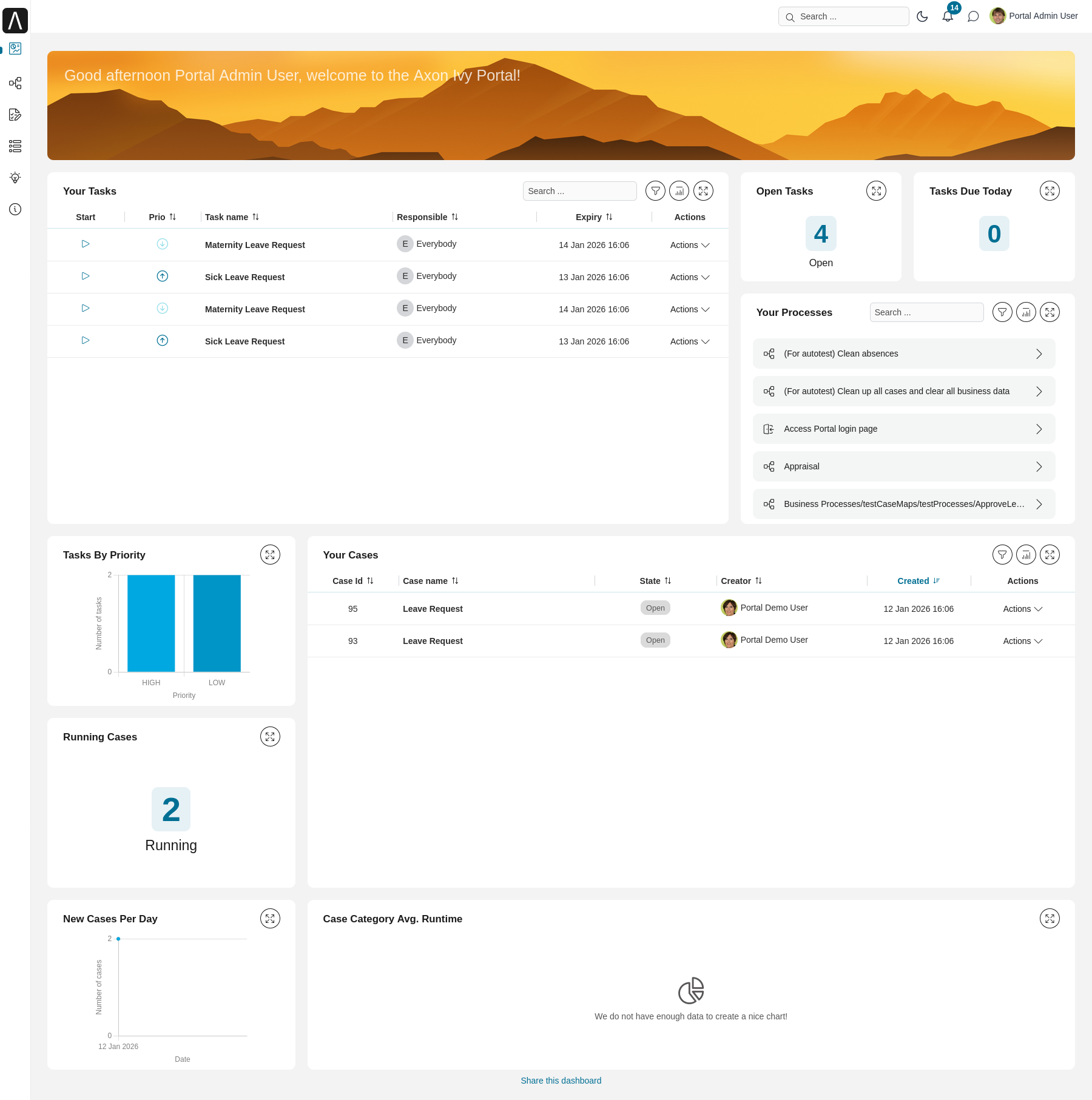Toggle dark mode with the moon icon

click(922, 16)
